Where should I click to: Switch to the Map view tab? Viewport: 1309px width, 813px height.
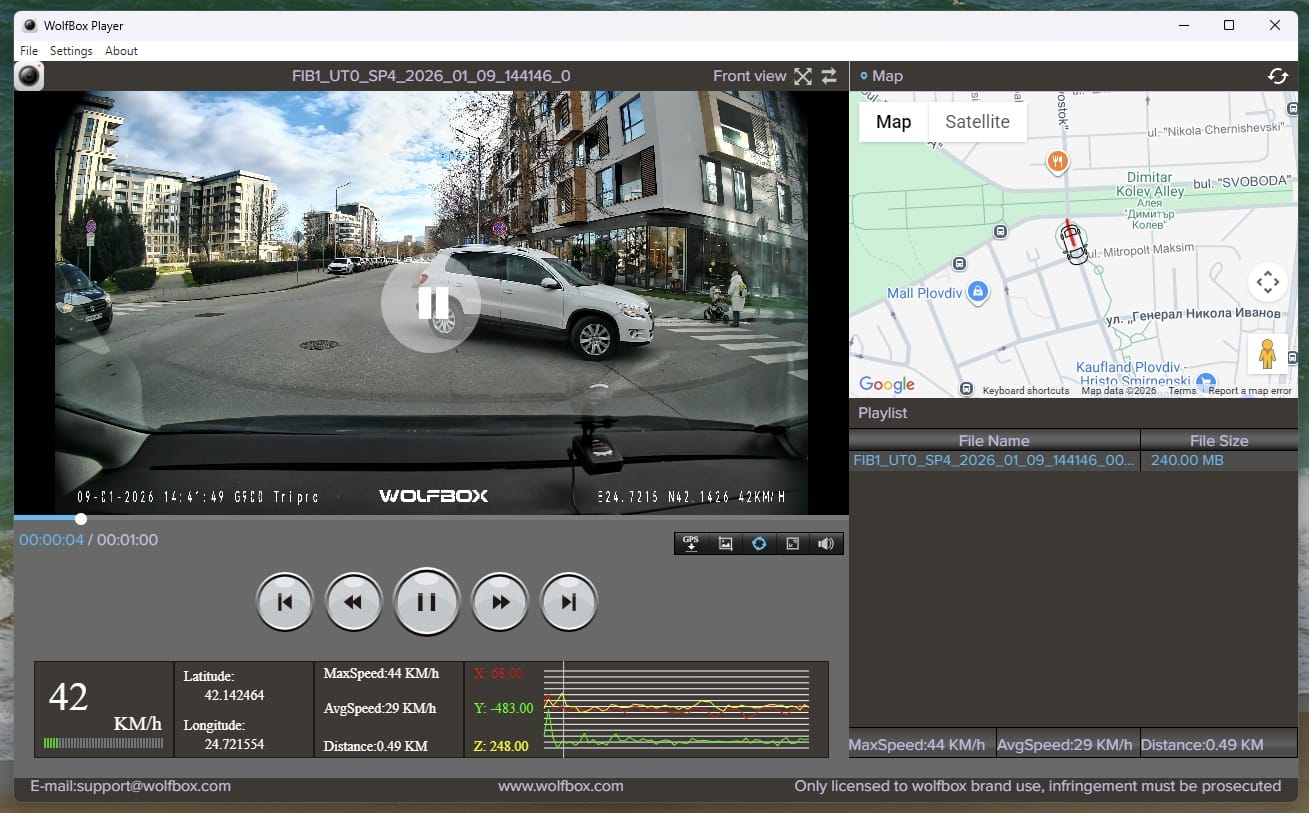tap(893, 122)
